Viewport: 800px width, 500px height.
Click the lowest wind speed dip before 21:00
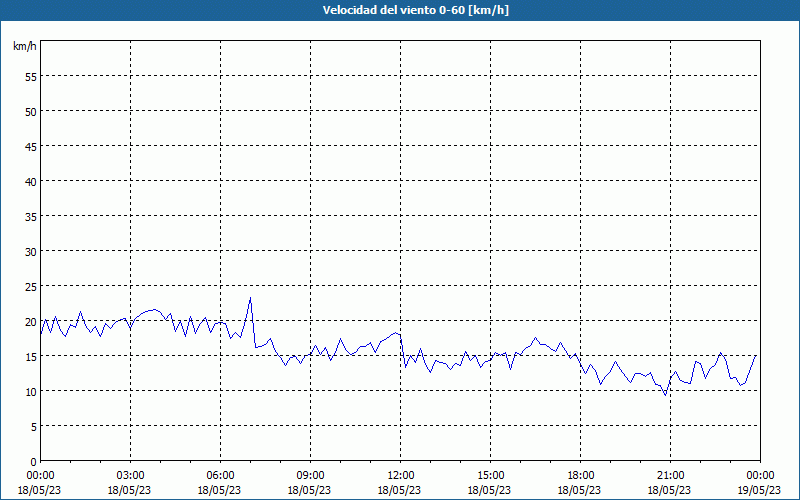pyautogui.click(x=665, y=395)
